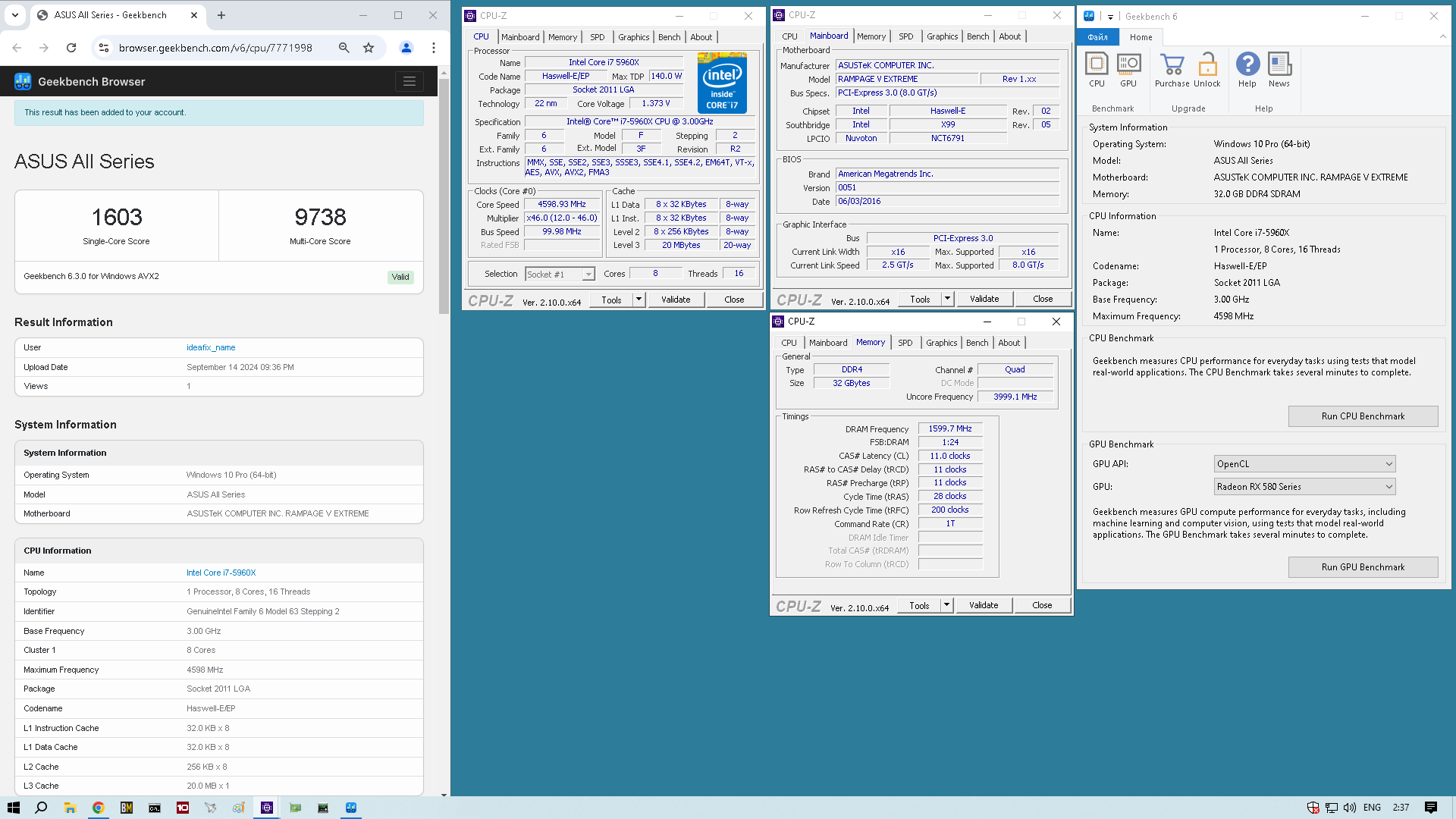Switch to SPD tab in CPU-Z Memory window
Screen dimensions: 1456x819
tap(905, 343)
